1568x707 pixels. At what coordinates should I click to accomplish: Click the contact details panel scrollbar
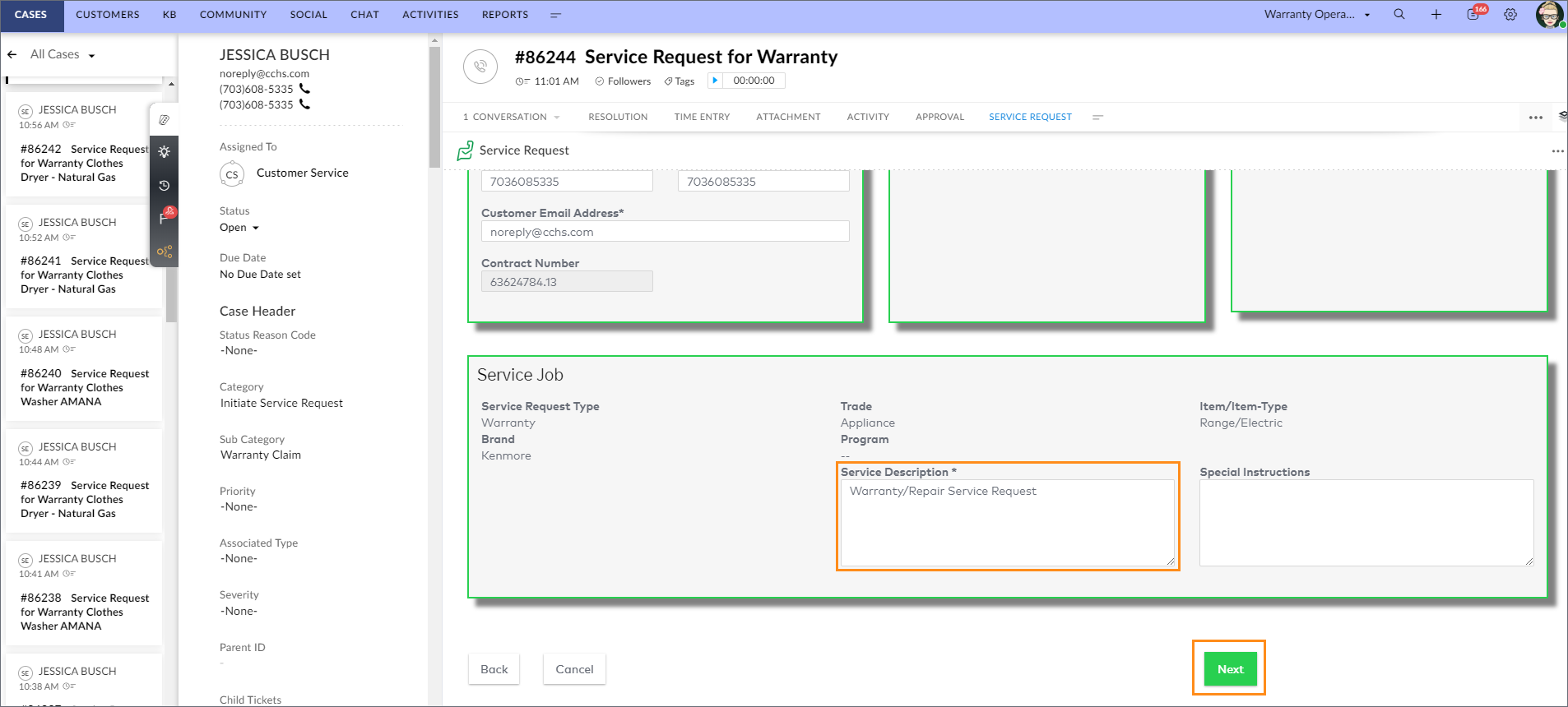pos(434,107)
